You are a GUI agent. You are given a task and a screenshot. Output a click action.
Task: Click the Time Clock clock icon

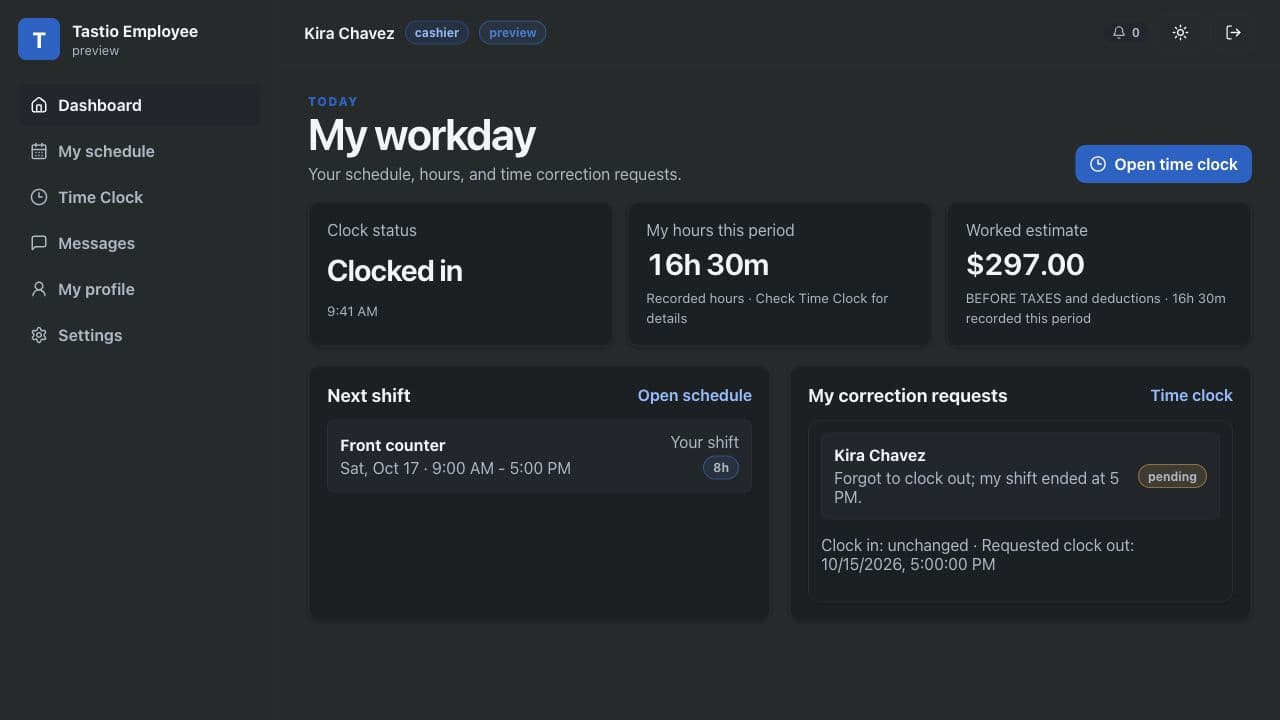click(x=39, y=197)
